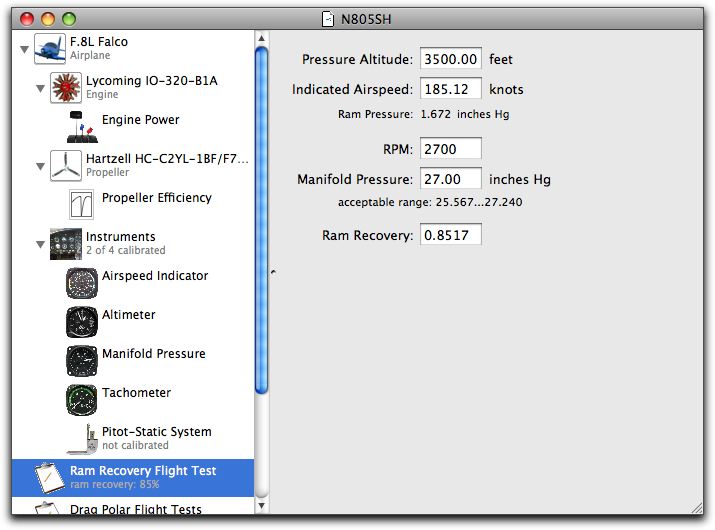The height and width of the screenshot is (530, 715).
Task: Select the F.8L Falco airplane icon
Action: (50, 48)
